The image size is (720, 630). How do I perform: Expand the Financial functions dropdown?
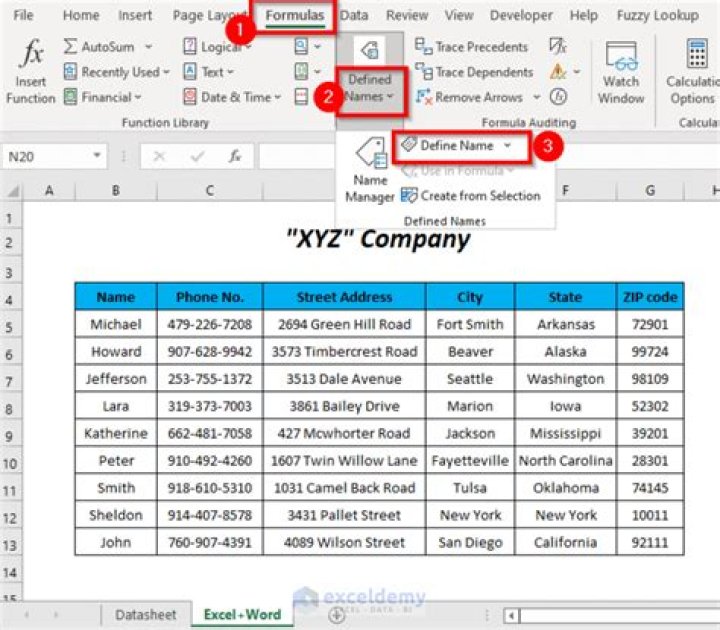(x=138, y=97)
